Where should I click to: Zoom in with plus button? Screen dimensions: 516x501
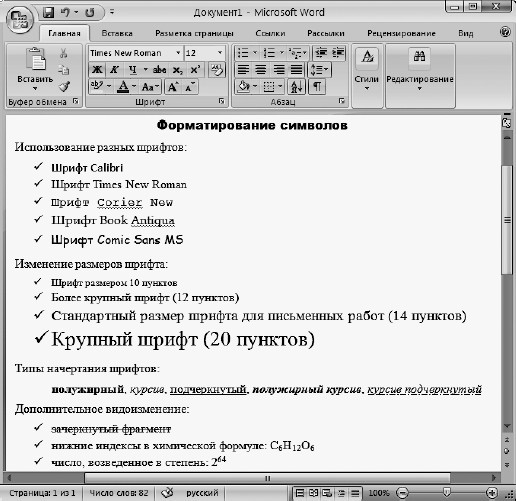pos(492,492)
